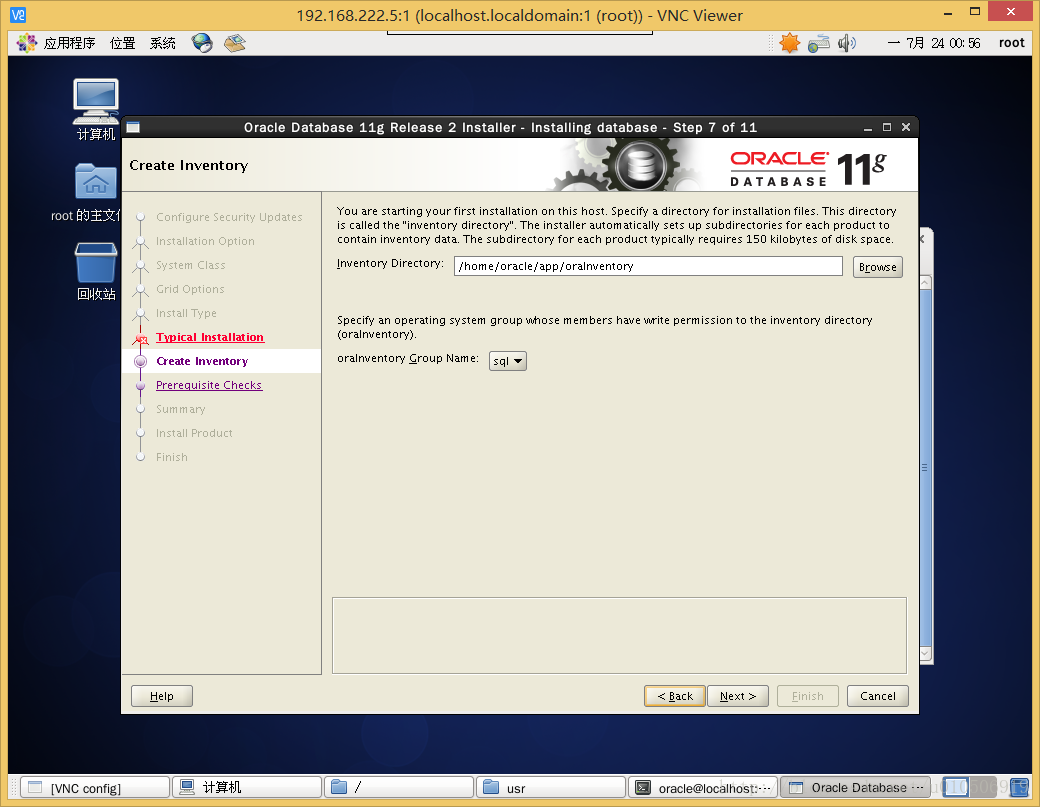
Task: Click the Configure Security Updates step
Action: click(x=229, y=217)
